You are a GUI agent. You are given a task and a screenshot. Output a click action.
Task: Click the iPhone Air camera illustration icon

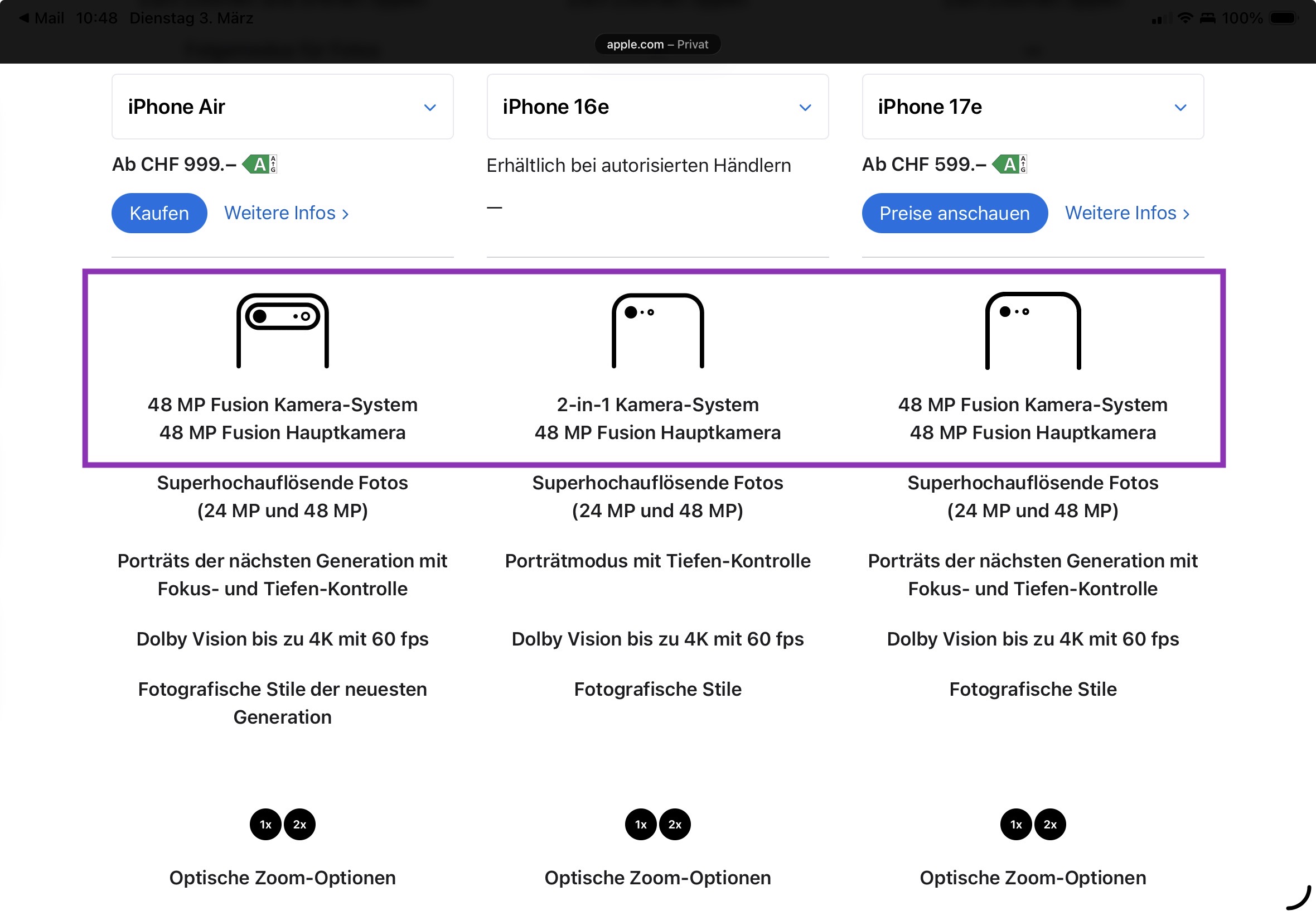[283, 330]
